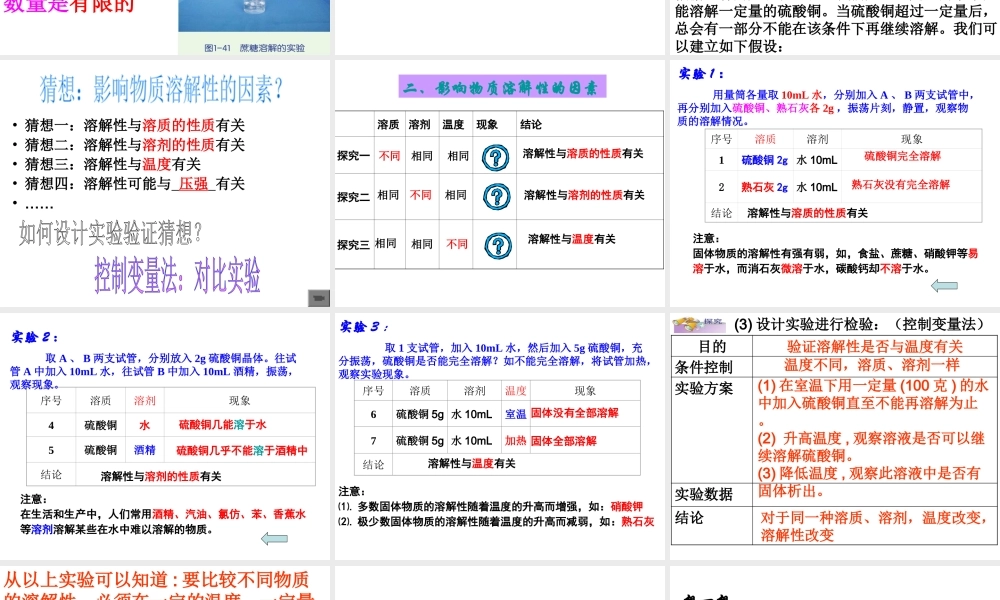Click the 温度 column header in the 探究 table
1000x600 pixels.
coord(453,124)
